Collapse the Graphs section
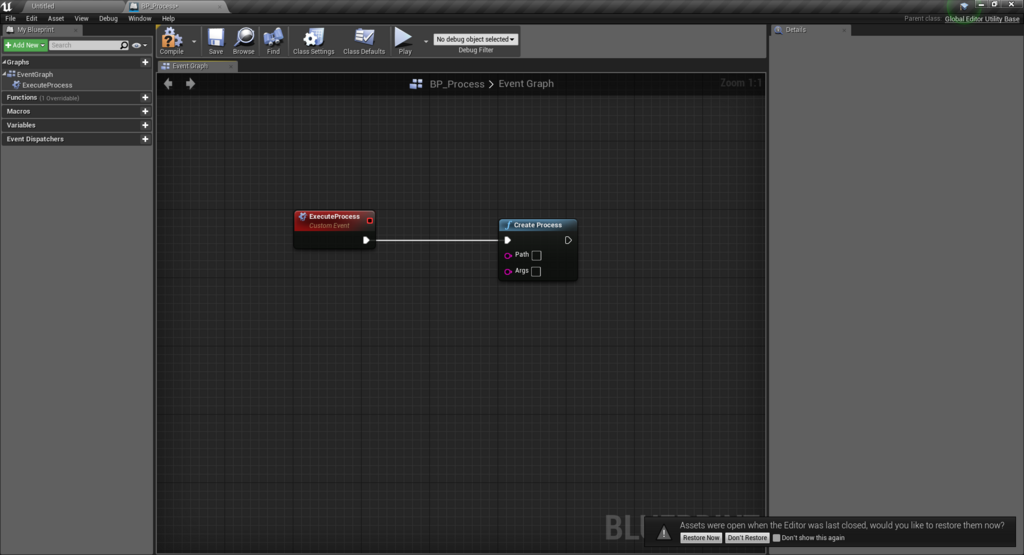Viewport: 1024px width, 555px height. click(x=4, y=62)
